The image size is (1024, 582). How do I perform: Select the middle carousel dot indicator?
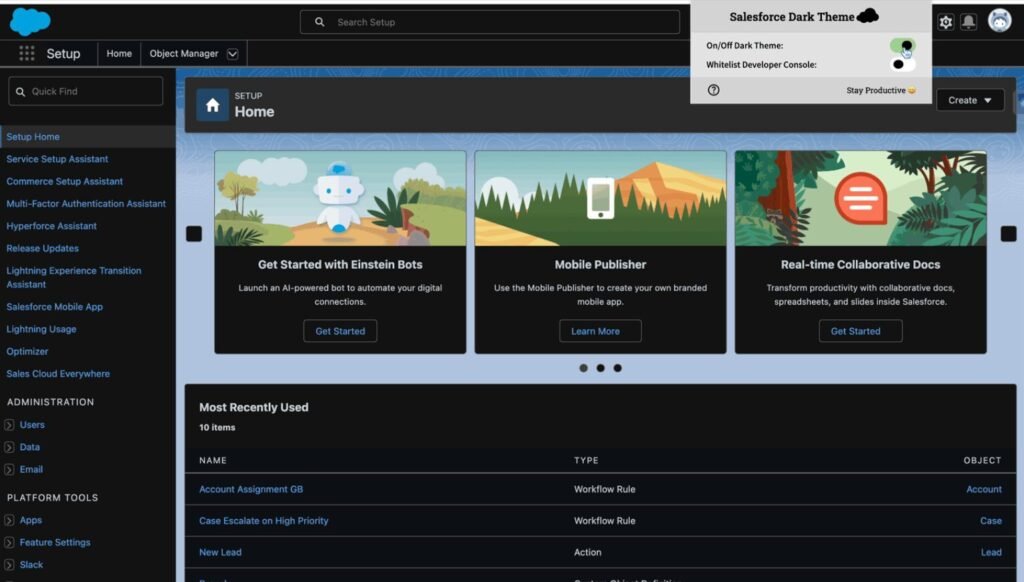pos(600,368)
